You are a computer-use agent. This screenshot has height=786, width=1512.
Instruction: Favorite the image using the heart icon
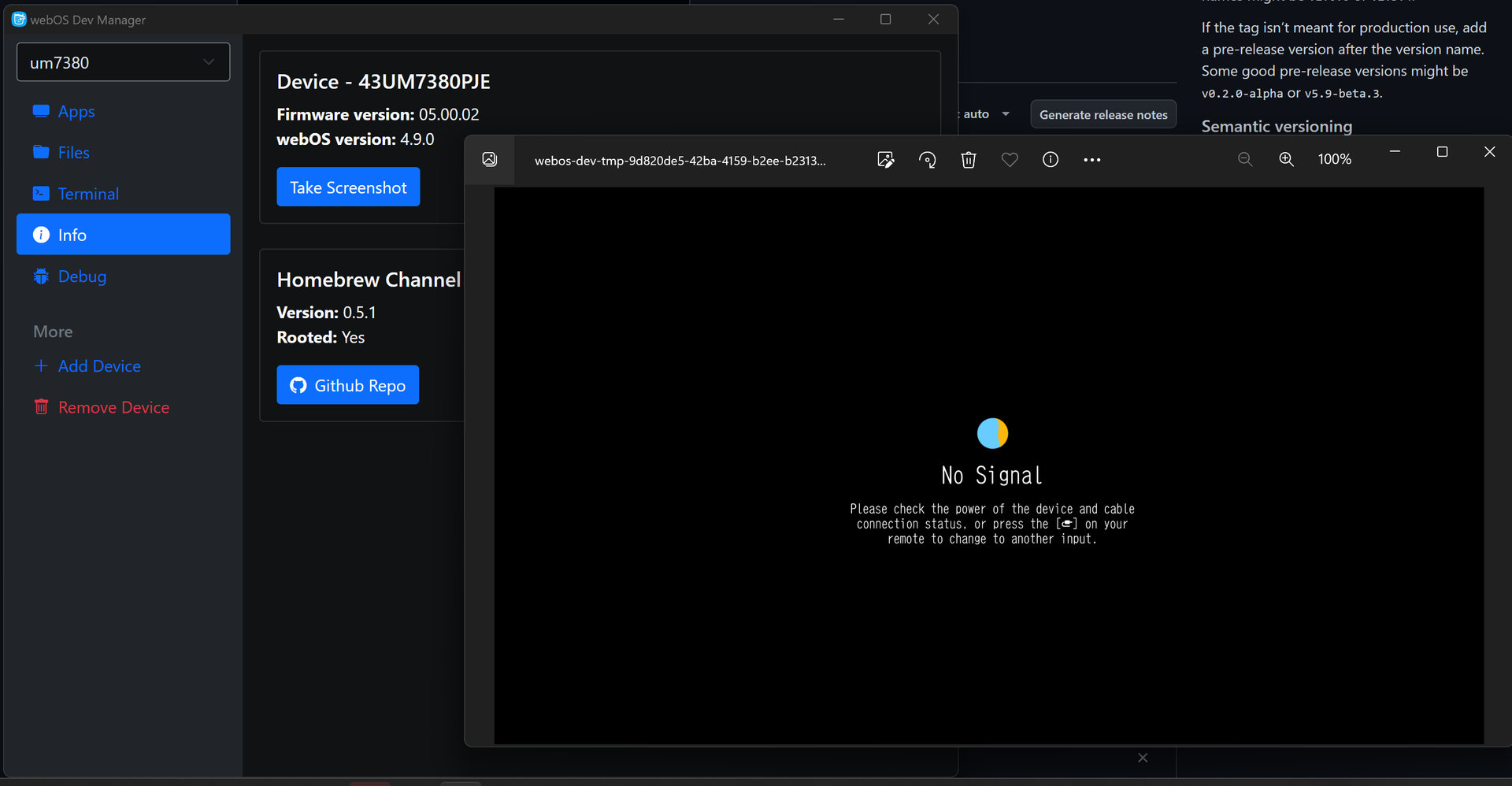[1010, 160]
